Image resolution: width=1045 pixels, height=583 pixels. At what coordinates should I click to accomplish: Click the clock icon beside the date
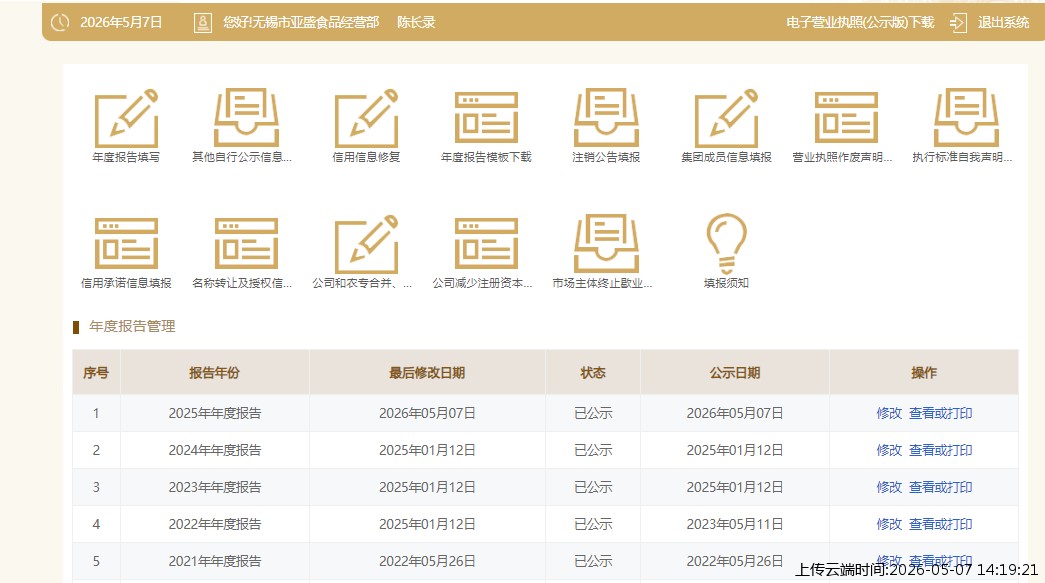60,22
